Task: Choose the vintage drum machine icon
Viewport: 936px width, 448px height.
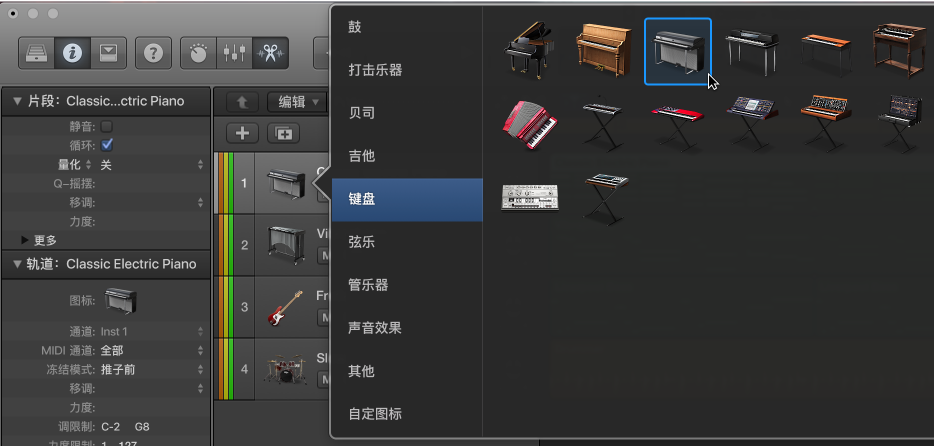Action: (x=529, y=197)
